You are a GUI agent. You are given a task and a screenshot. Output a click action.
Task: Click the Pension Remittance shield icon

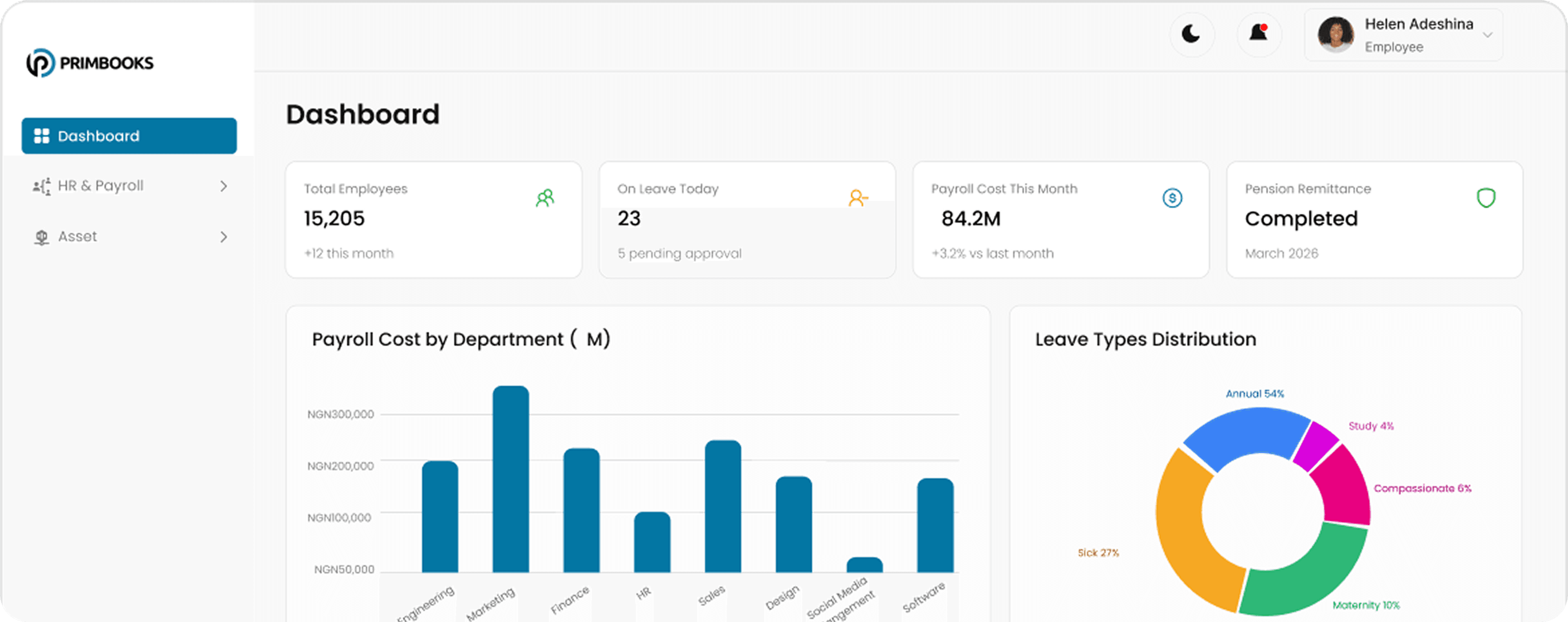click(x=1486, y=198)
